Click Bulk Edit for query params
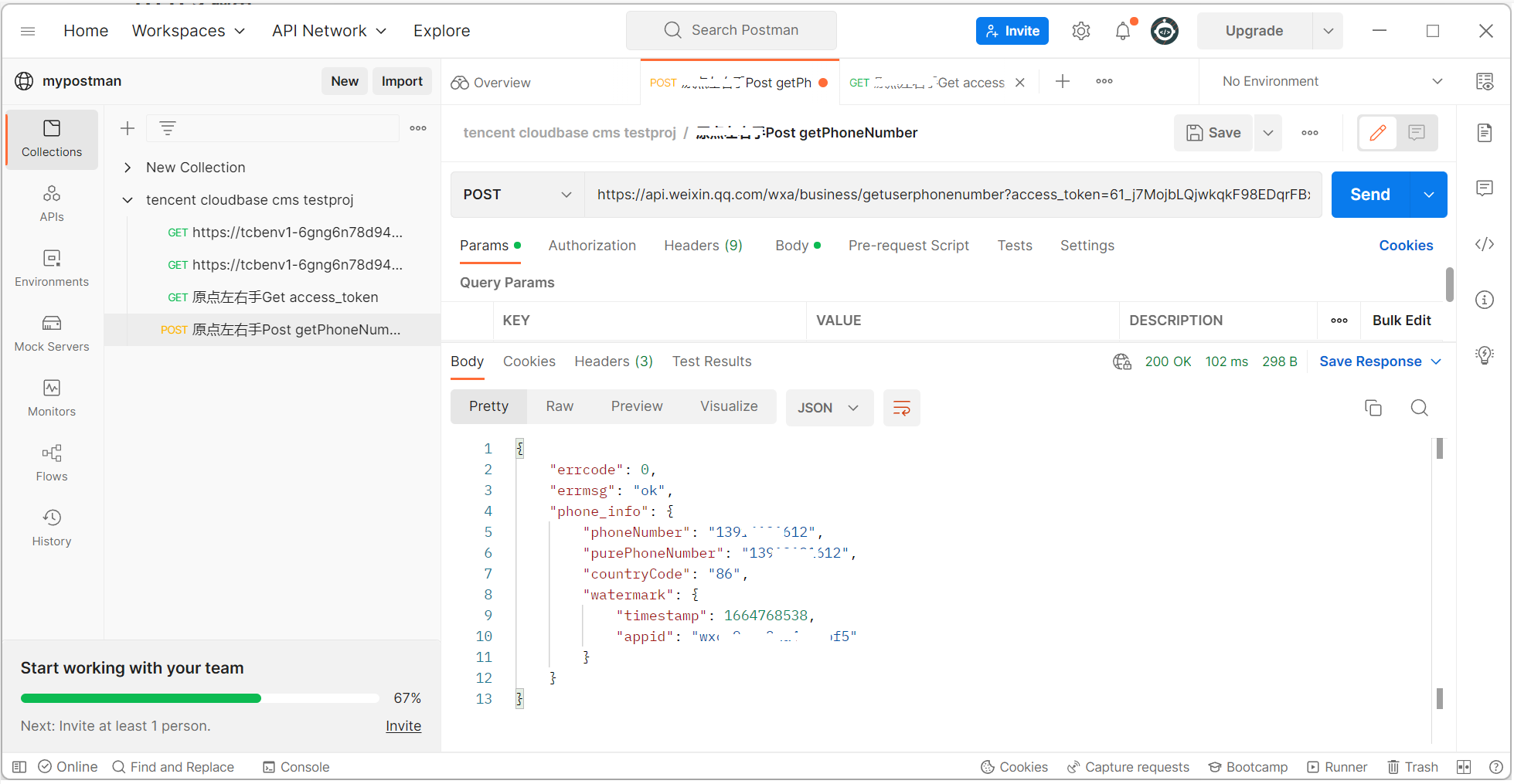 click(1401, 321)
